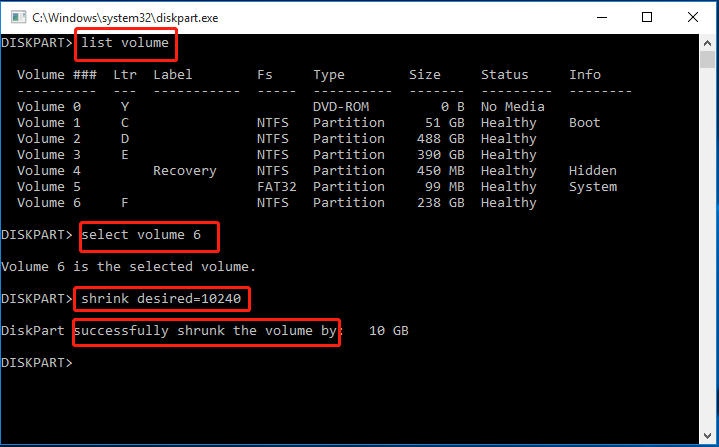Click the 'Fs' column header
719x447 pixels.
[x=265, y=75]
